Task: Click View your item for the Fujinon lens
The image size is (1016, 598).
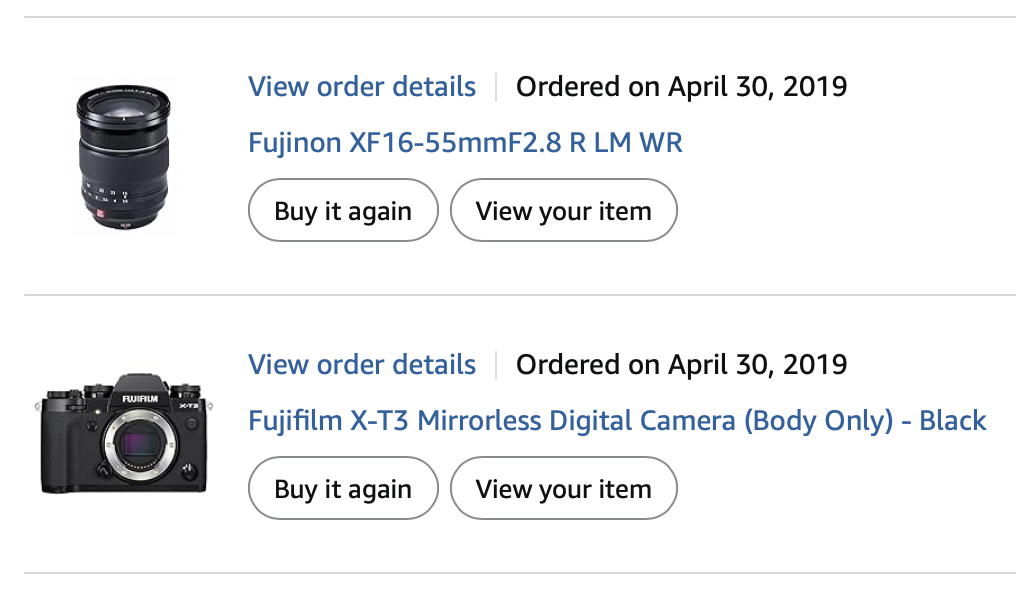Action: coord(563,211)
